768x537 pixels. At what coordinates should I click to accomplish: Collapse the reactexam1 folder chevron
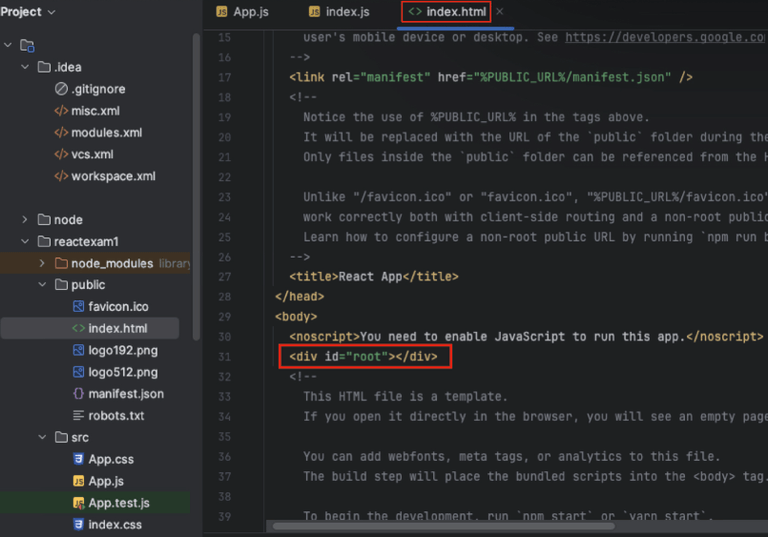[x=25, y=241]
